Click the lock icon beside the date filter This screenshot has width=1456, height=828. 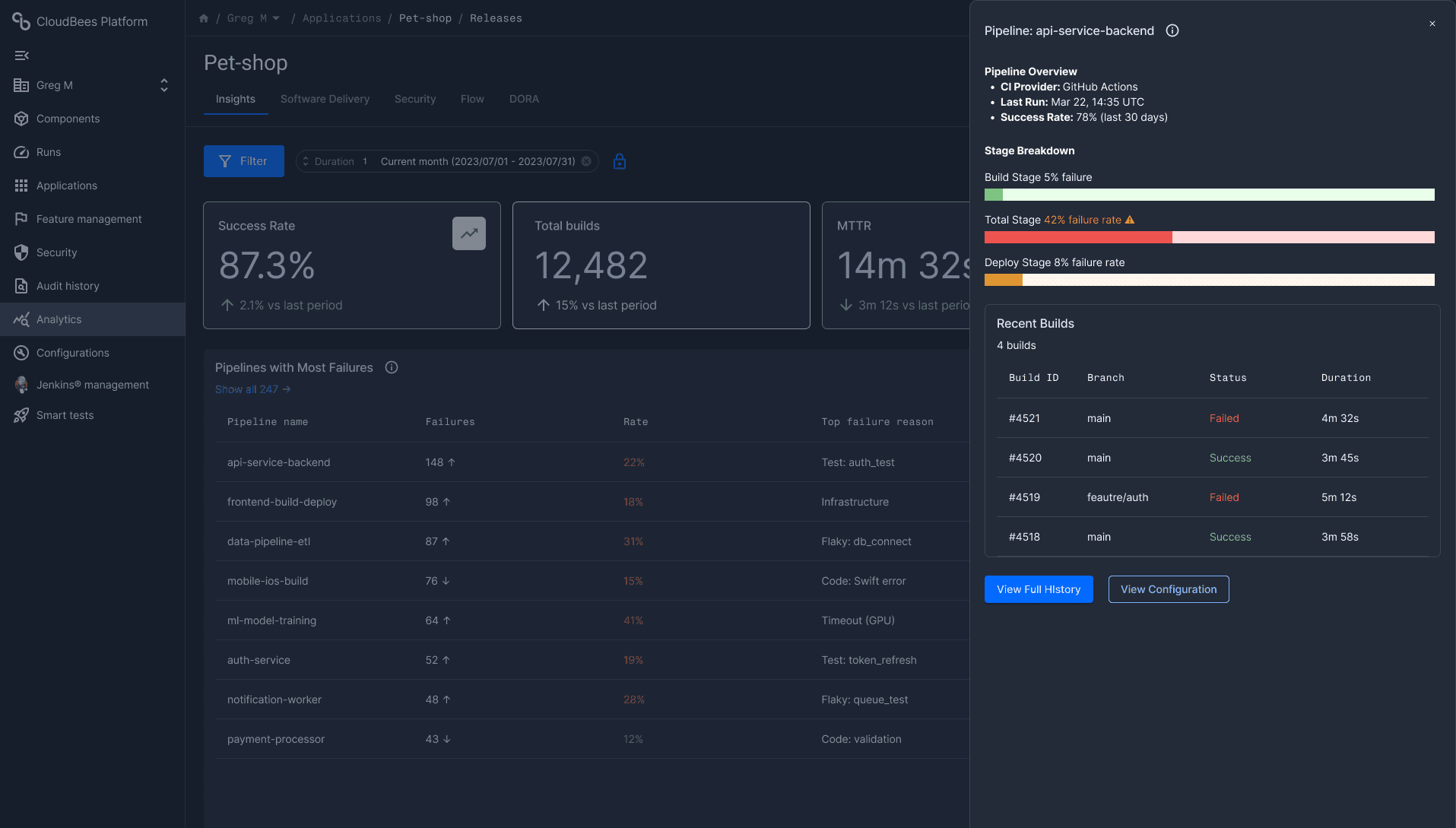pyautogui.click(x=620, y=161)
